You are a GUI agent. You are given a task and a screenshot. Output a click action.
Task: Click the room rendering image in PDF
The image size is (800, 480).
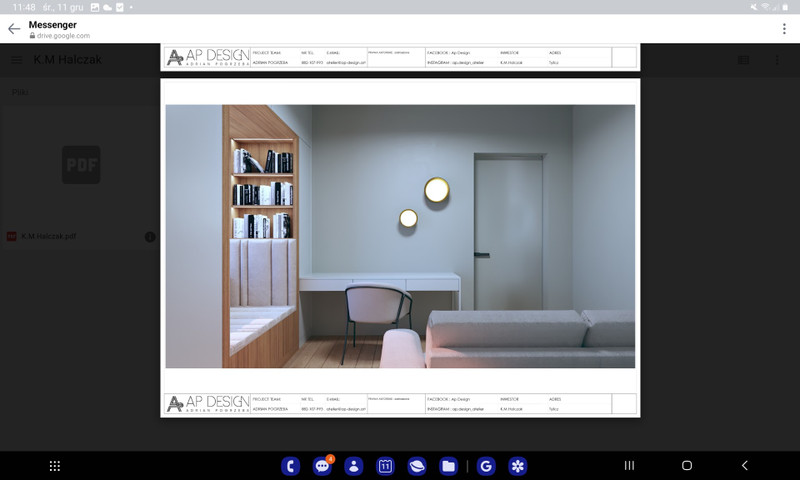400,236
